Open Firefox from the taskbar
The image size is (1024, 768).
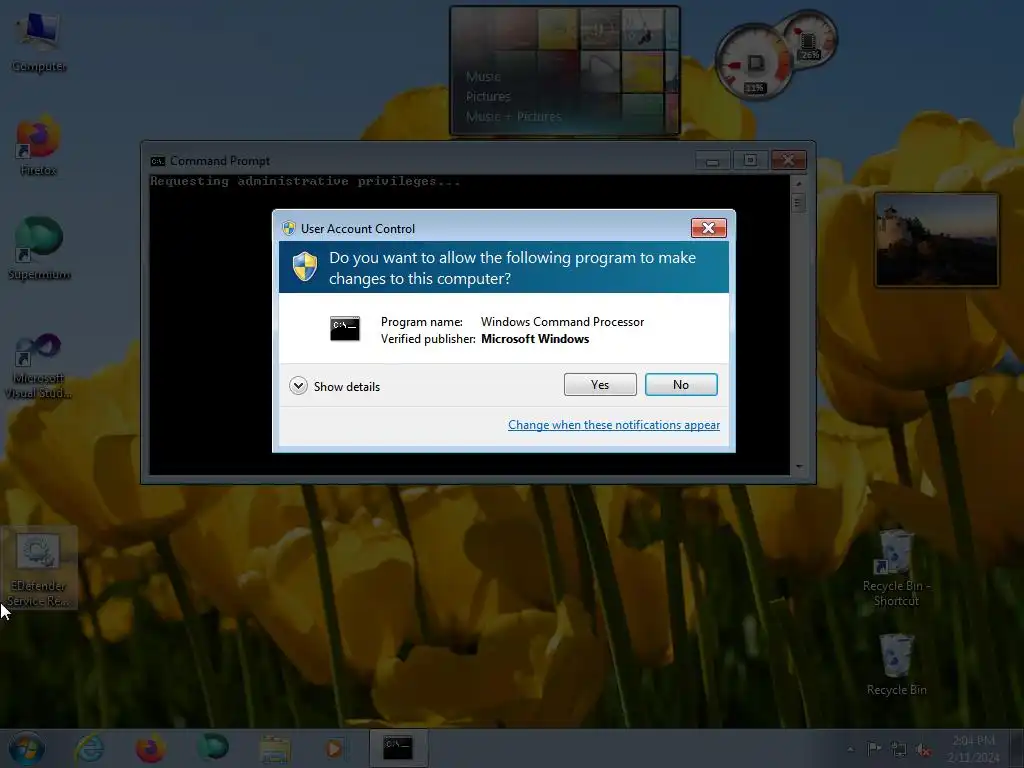point(150,748)
